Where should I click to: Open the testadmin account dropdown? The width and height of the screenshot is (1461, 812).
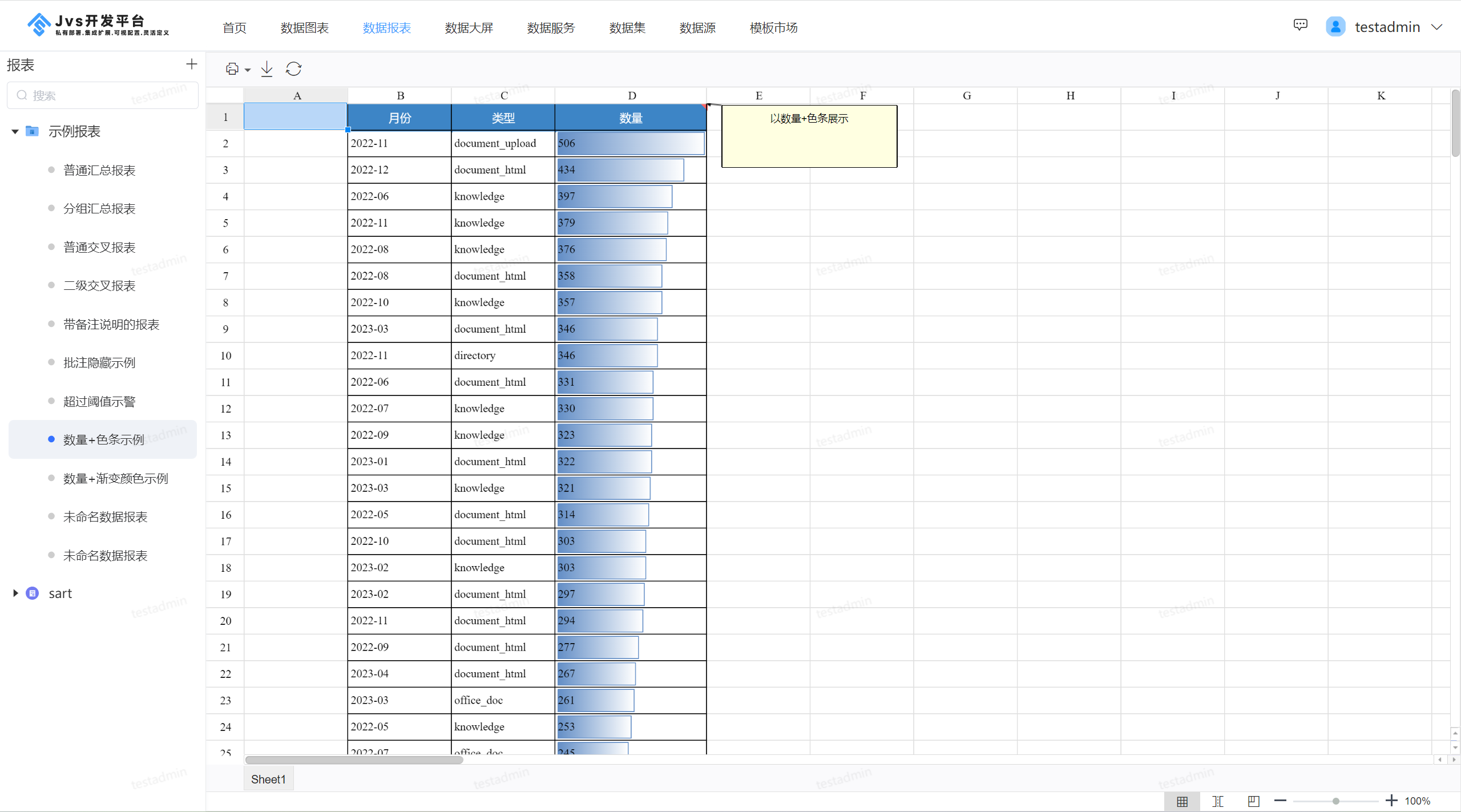coord(1437,26)
